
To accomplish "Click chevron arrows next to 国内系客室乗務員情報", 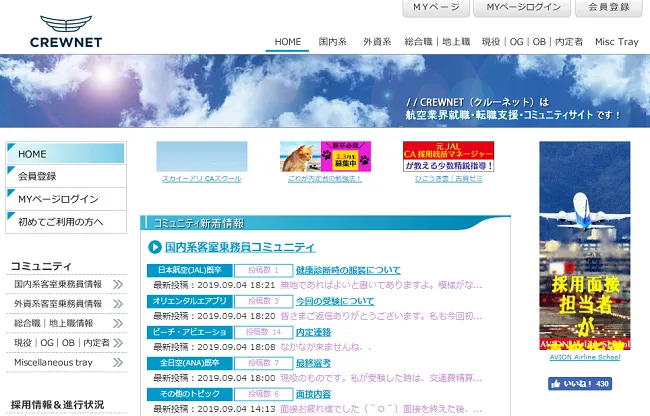I will click(118, 284).
